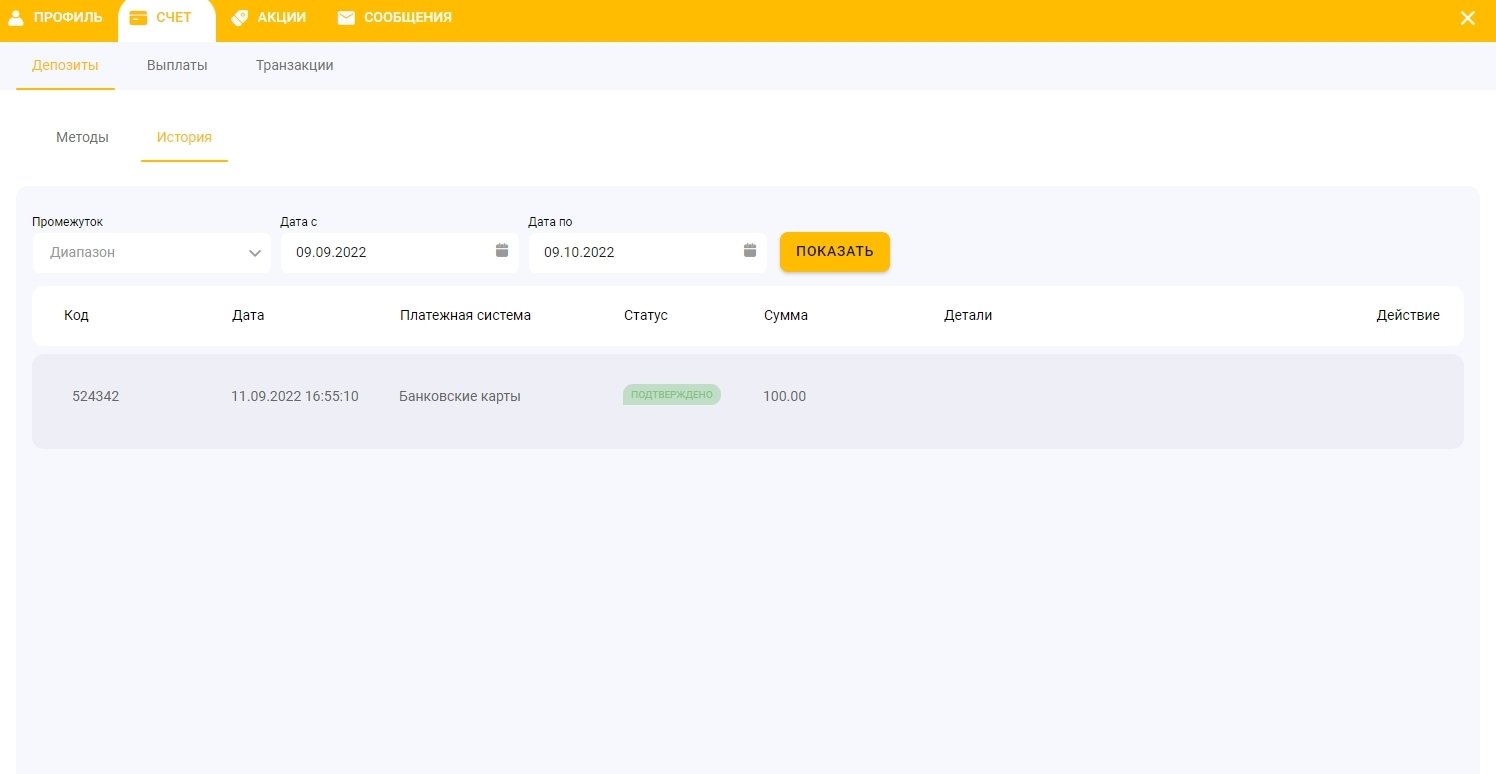This screenshot has height=774, width=1496.
Task: Close the account panel with X
Action: click(x=1467, y=18)
